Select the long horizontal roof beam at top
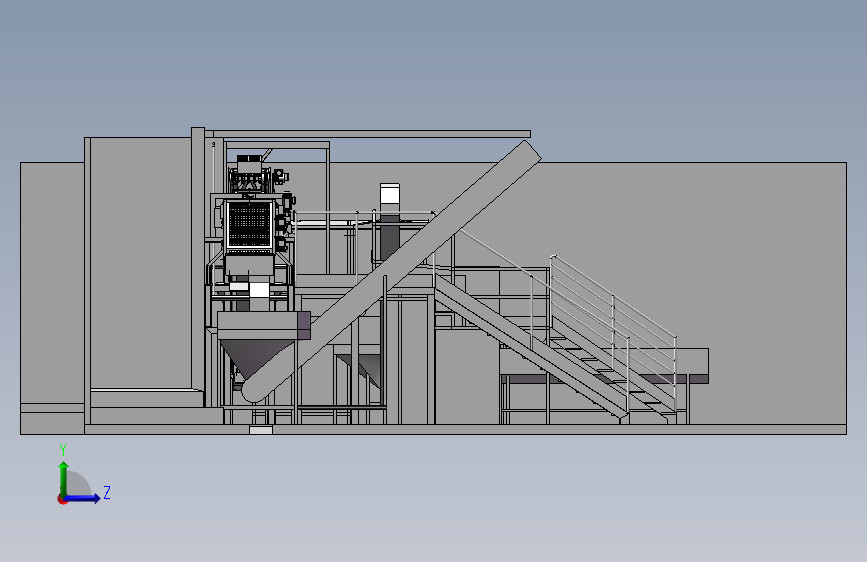The image size is (867, 562). [x=368, y=134]
